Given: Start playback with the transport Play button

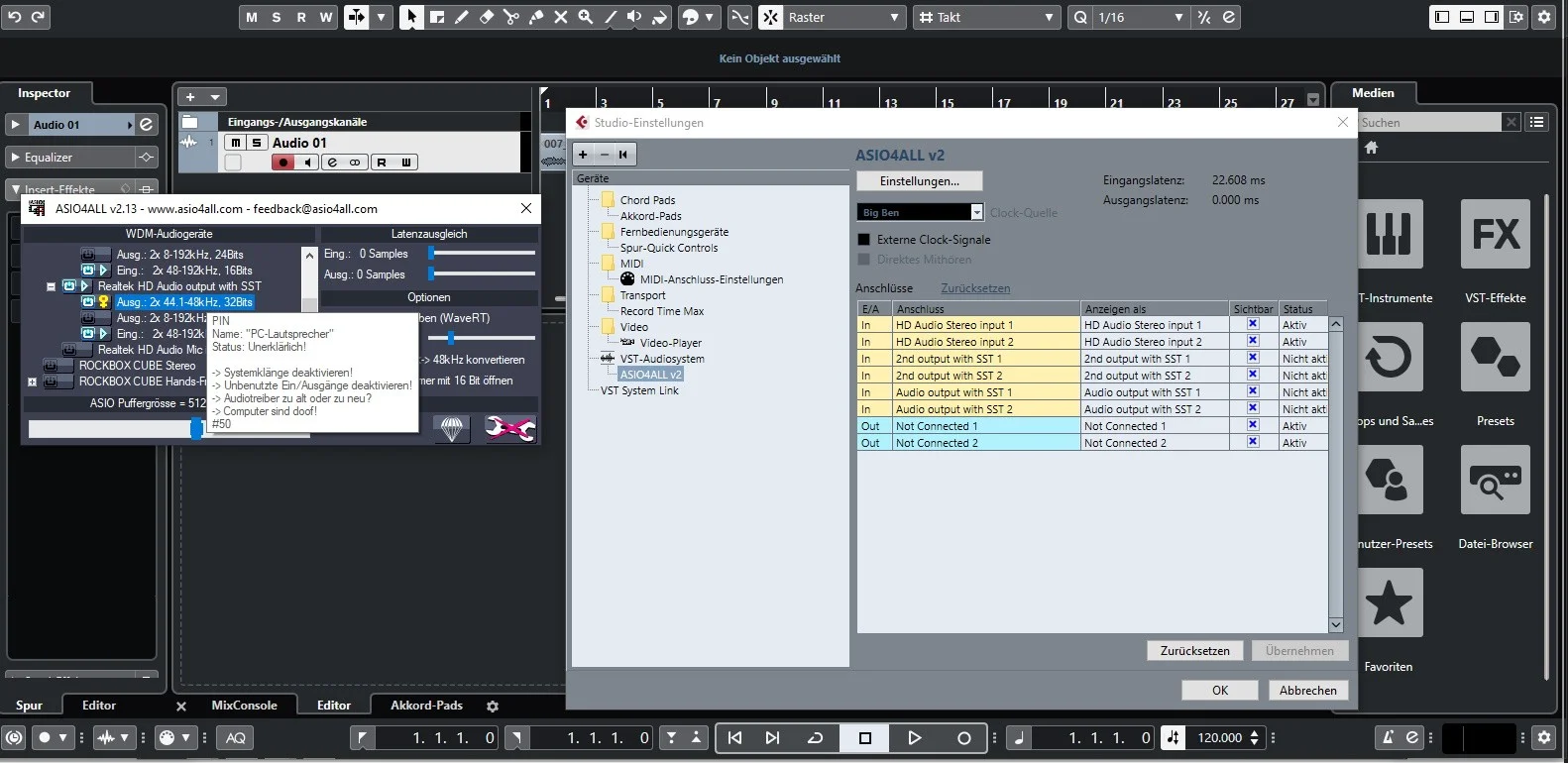Looking at the screenshot, I should pos(914,737).
